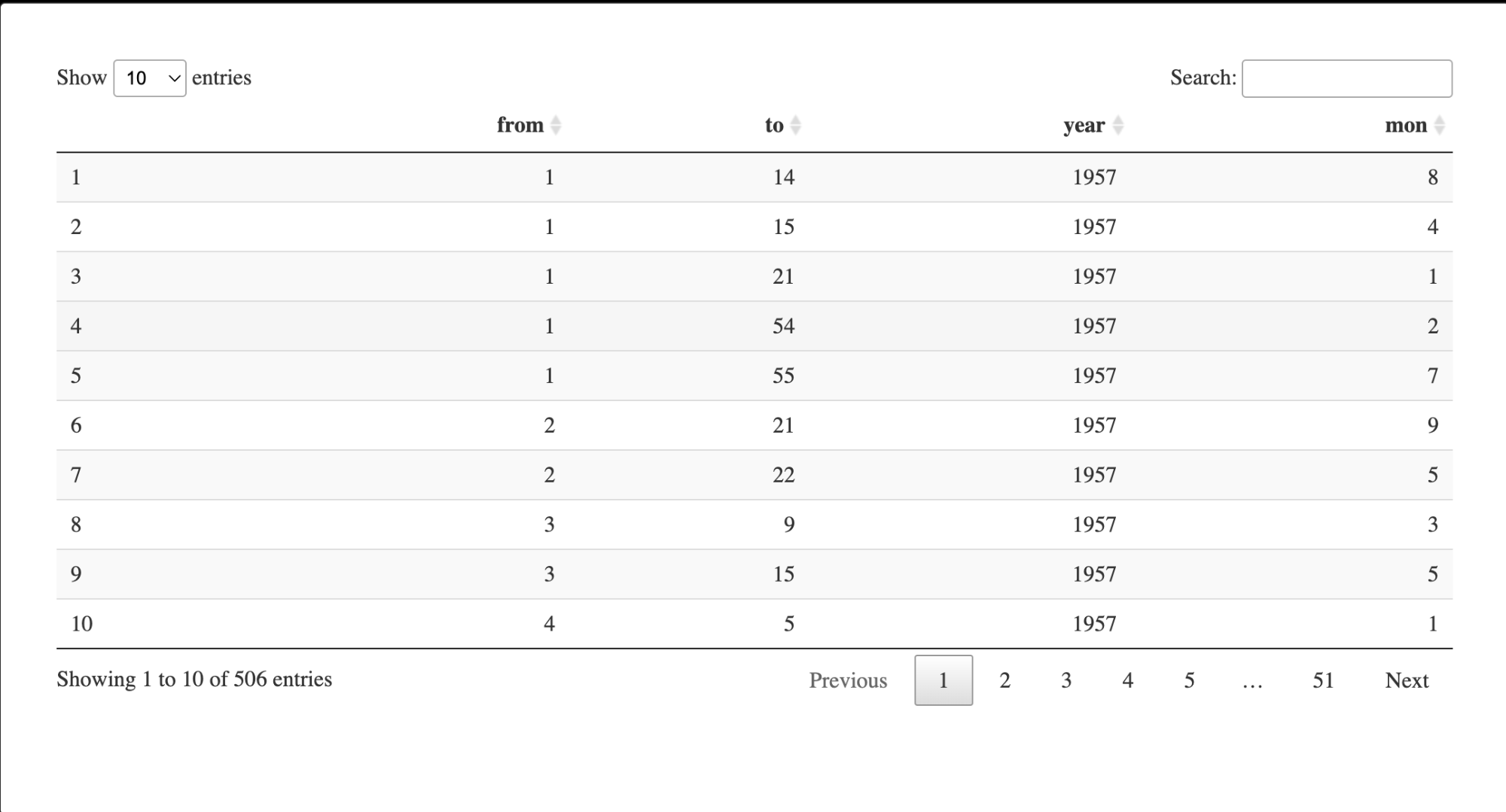Click the sort arrows beside 'year' header
1506x812 pixels.
pos(1117,125)
